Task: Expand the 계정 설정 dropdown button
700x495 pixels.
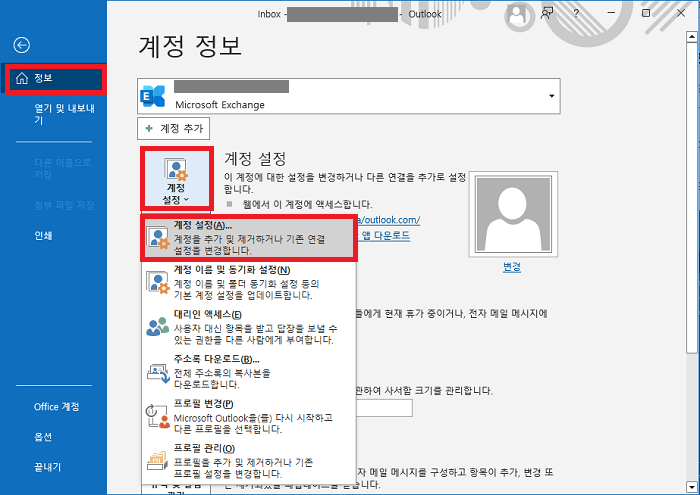Action: coord(177,179)
